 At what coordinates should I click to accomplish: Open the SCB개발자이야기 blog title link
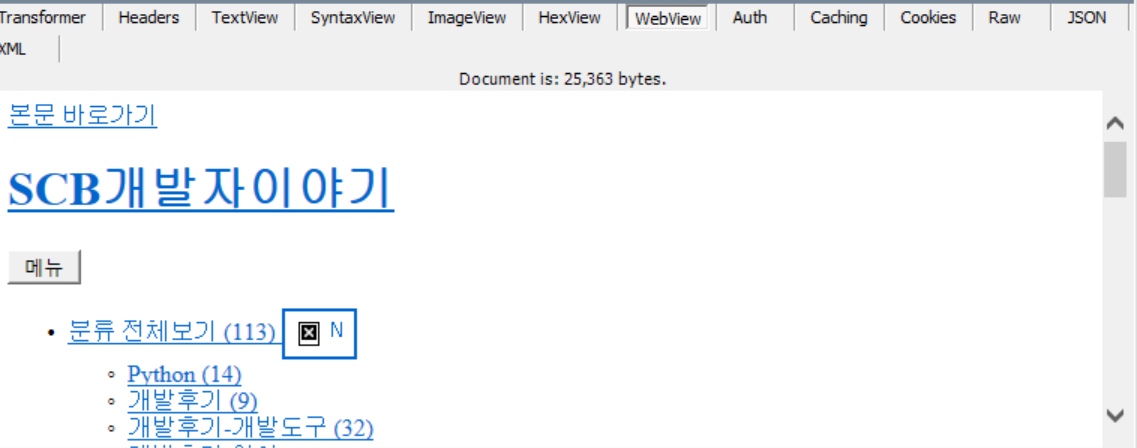tap(200, 189)
